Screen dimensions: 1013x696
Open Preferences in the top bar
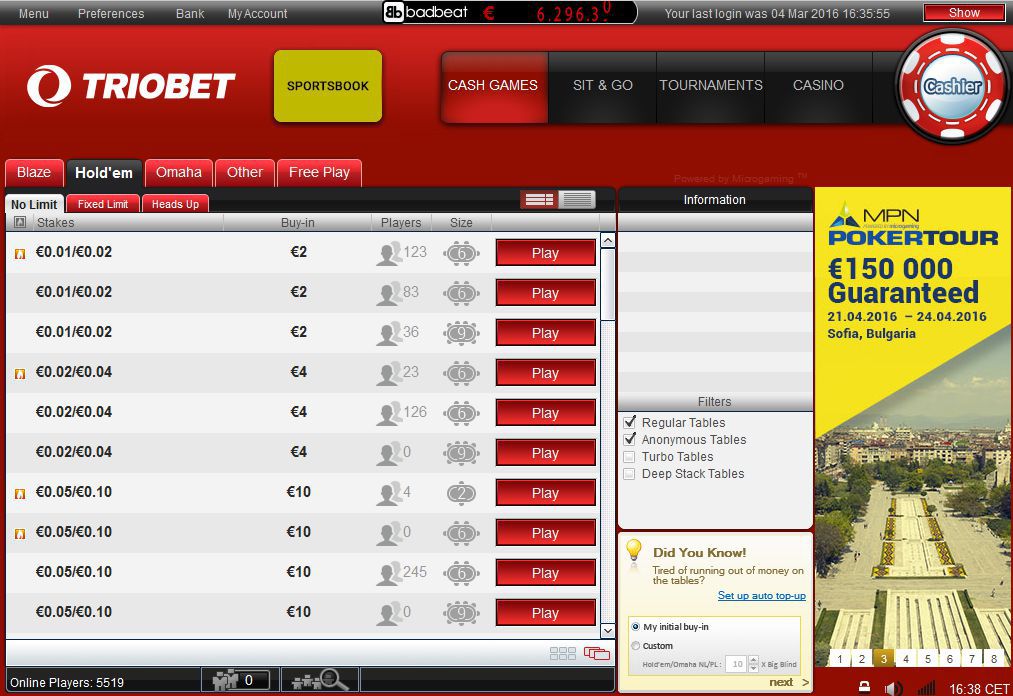[x=111, y=14]
